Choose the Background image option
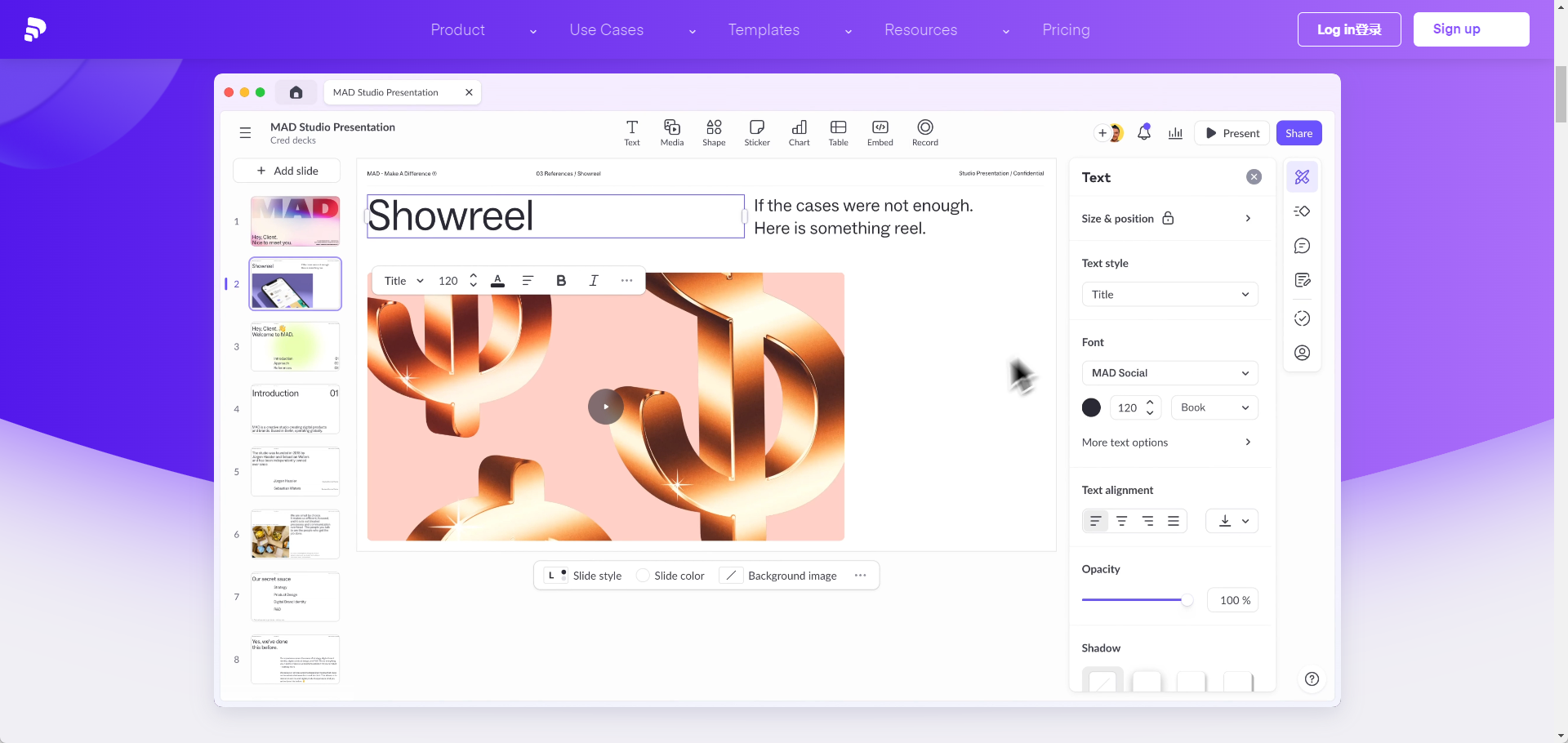1568x743 pixels. (778, 576)
